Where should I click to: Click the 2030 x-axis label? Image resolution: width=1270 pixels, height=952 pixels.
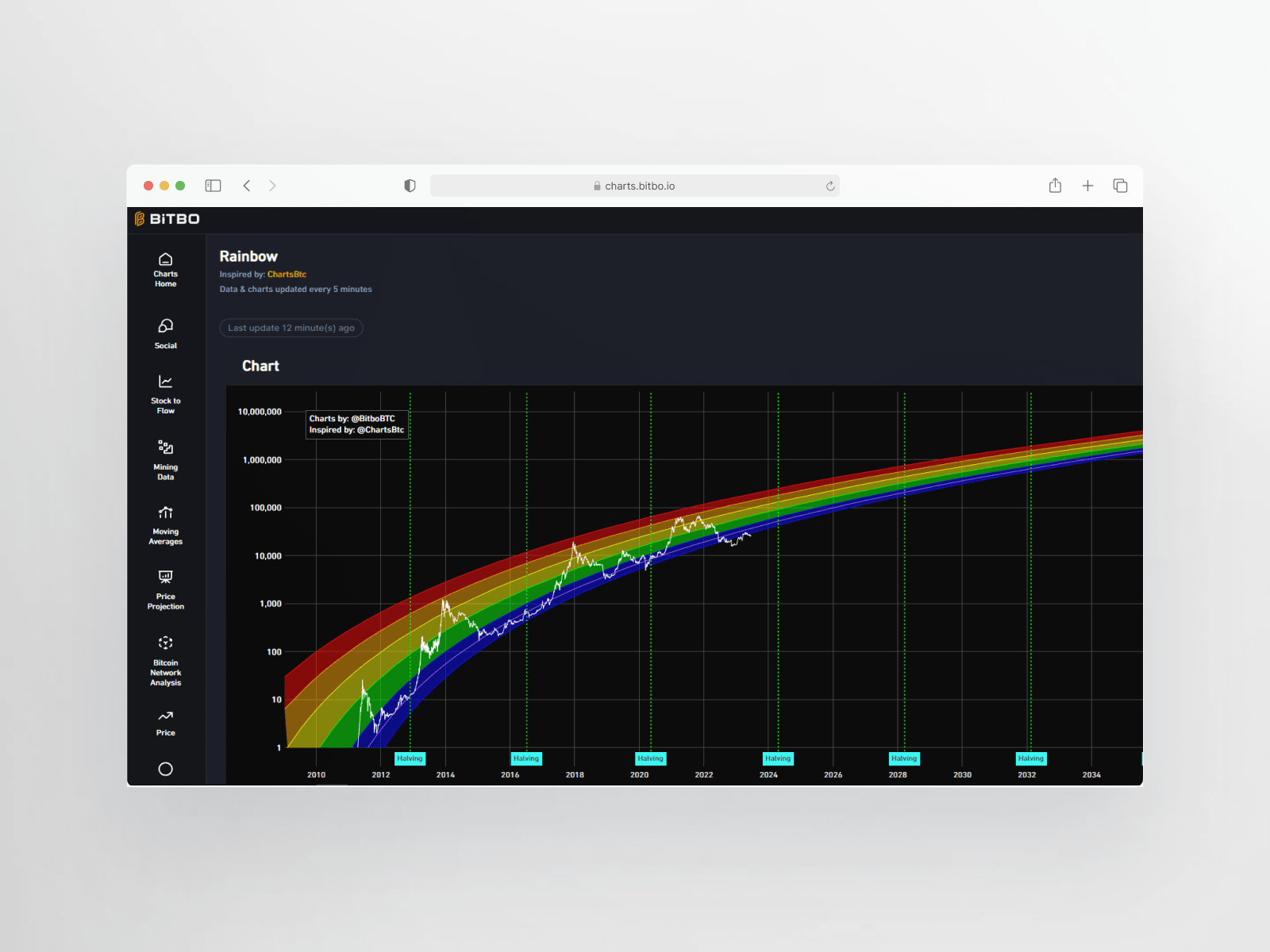pos(962,775)
